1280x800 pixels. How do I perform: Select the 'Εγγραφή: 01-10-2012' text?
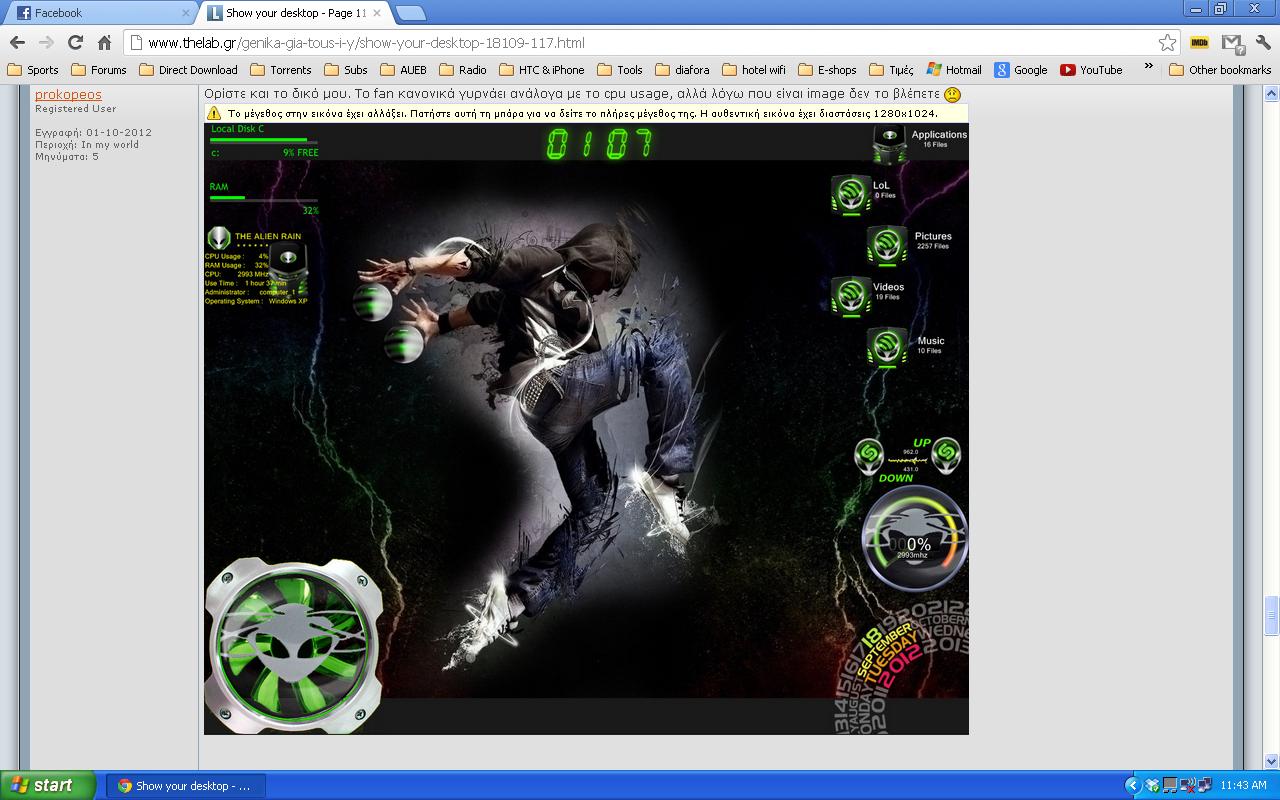93,132
